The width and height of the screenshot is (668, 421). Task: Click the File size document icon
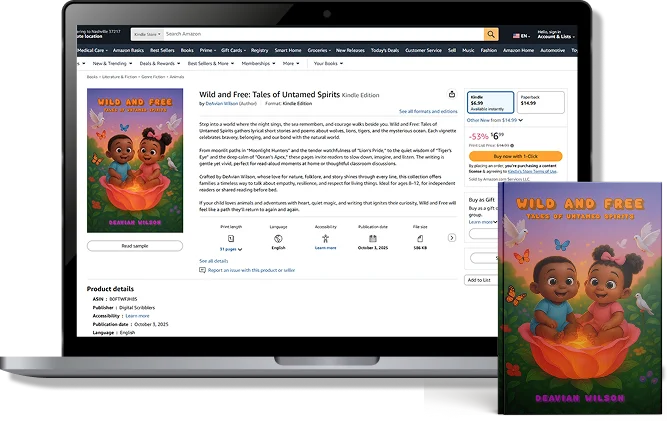click(x=420, y=238)
